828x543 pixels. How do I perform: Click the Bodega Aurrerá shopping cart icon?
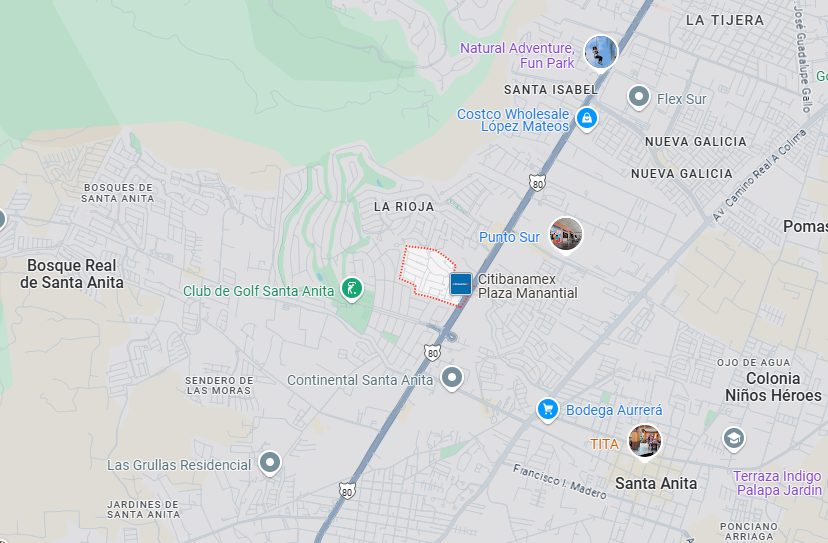pyautogui.click(x=548, y=410)
